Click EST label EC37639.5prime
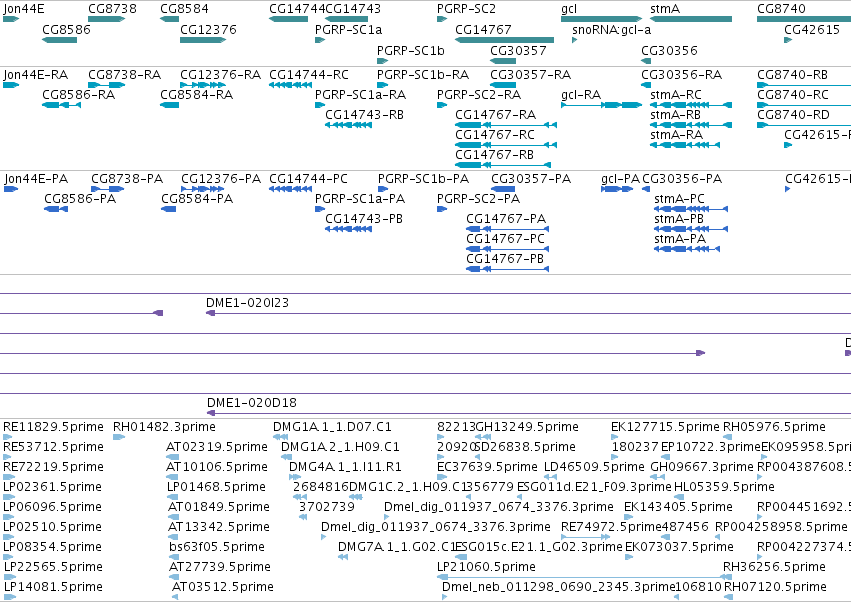Viewport: 851px width, 602px height. [487, 467]
